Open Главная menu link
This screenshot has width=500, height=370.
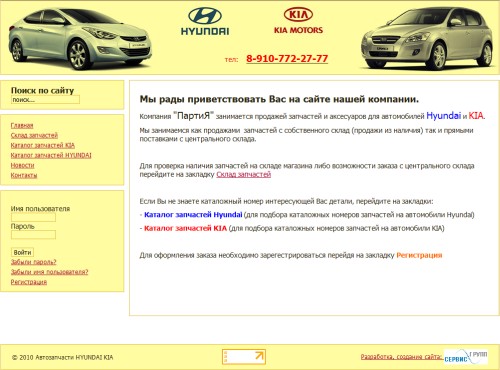point(22,125)
